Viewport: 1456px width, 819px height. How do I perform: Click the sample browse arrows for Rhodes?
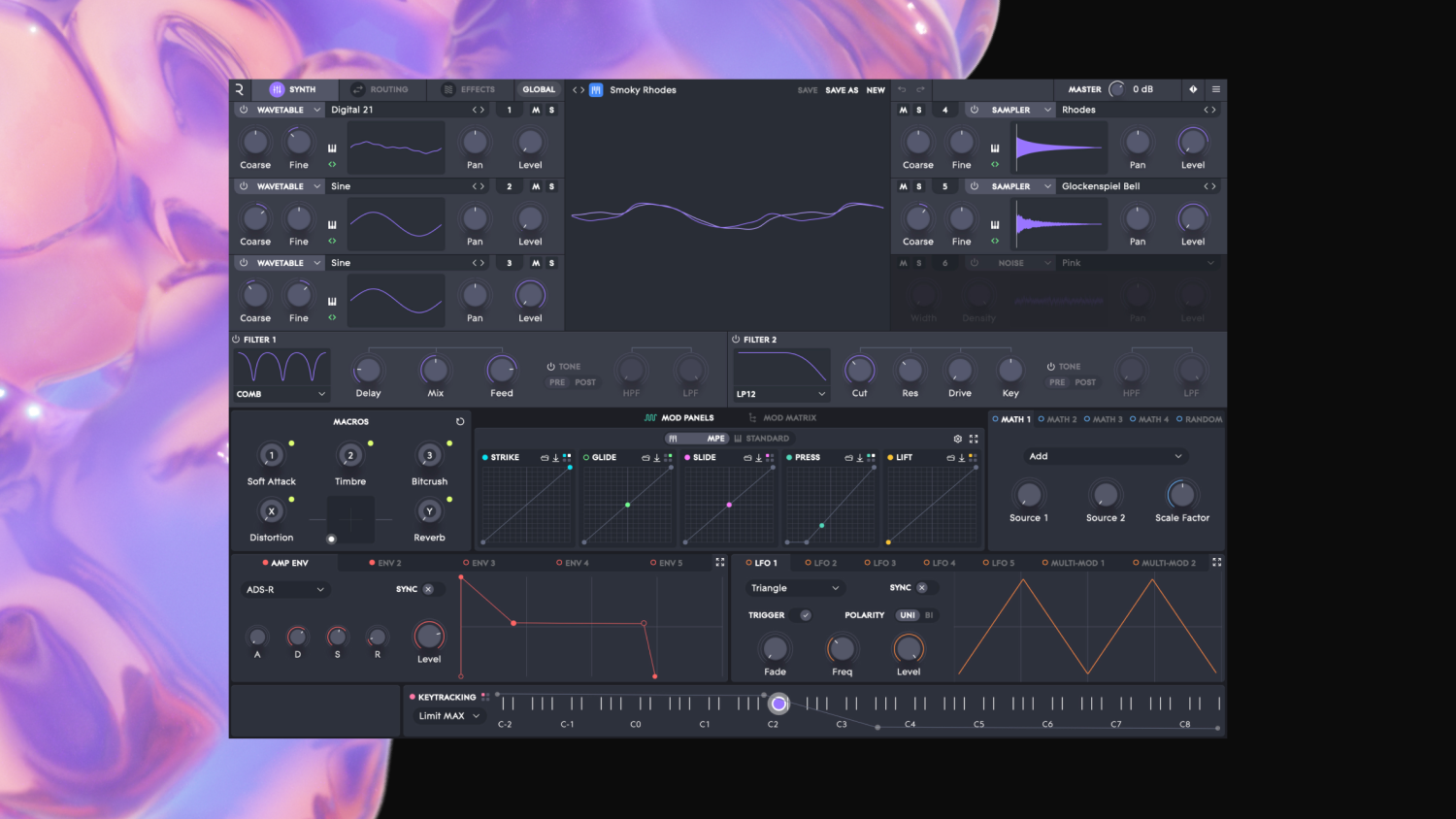(x=1209, y=110)
